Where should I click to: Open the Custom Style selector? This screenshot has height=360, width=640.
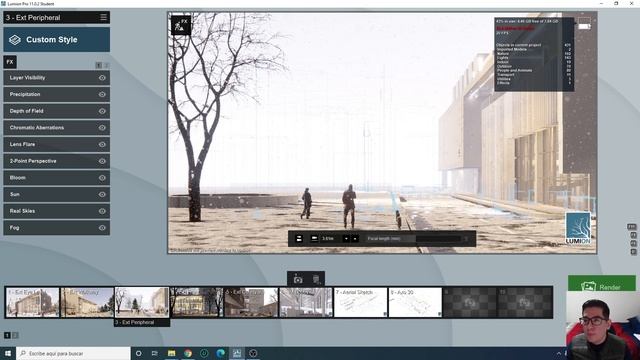pos(57,40)
